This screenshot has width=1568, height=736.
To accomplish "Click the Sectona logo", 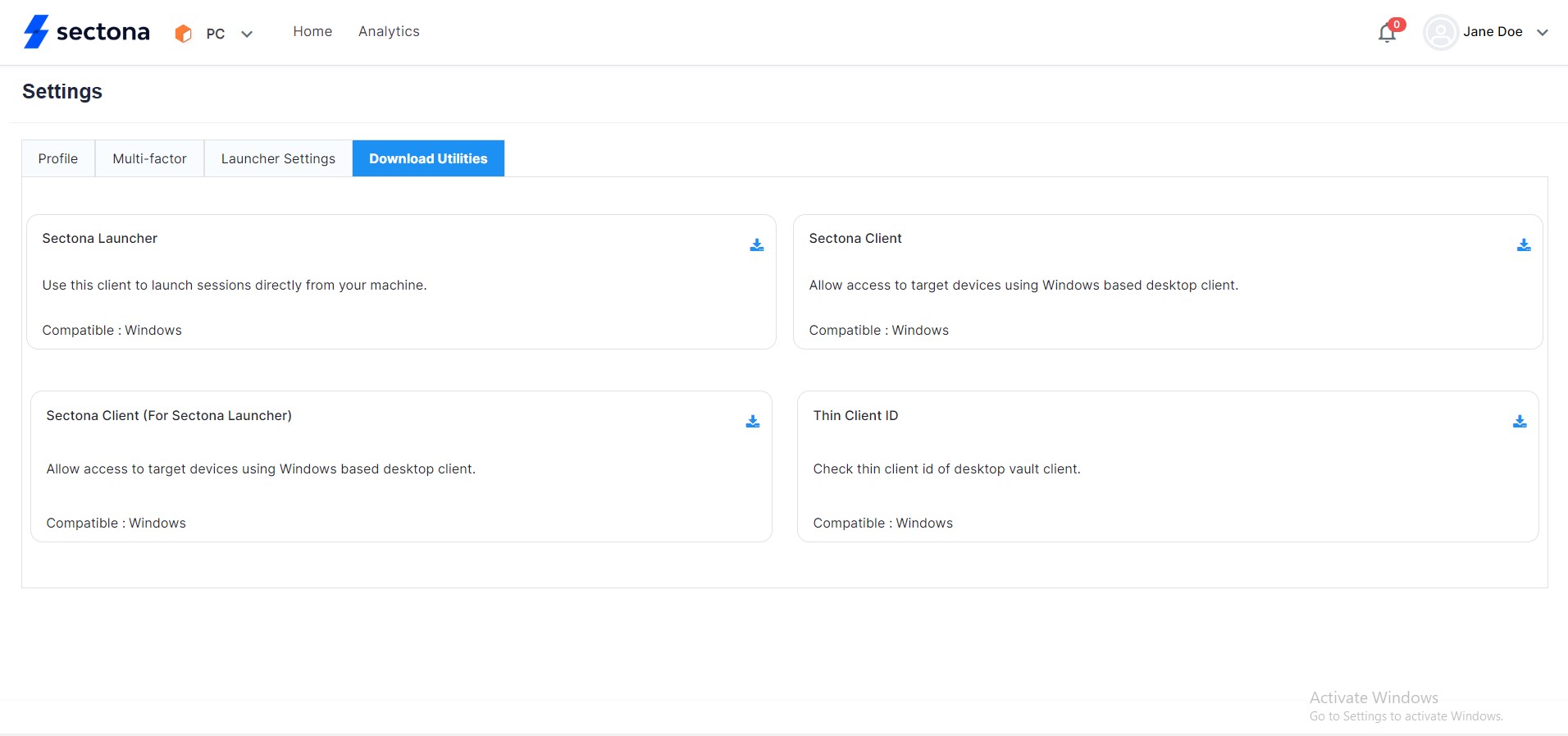I will click(x=87, y=32).
